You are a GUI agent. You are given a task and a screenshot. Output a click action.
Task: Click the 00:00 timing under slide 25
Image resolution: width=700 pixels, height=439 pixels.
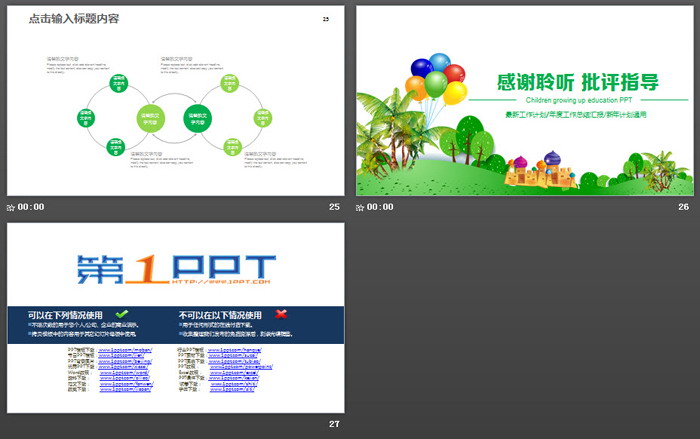pyautogui.click(x=31, y=207)
